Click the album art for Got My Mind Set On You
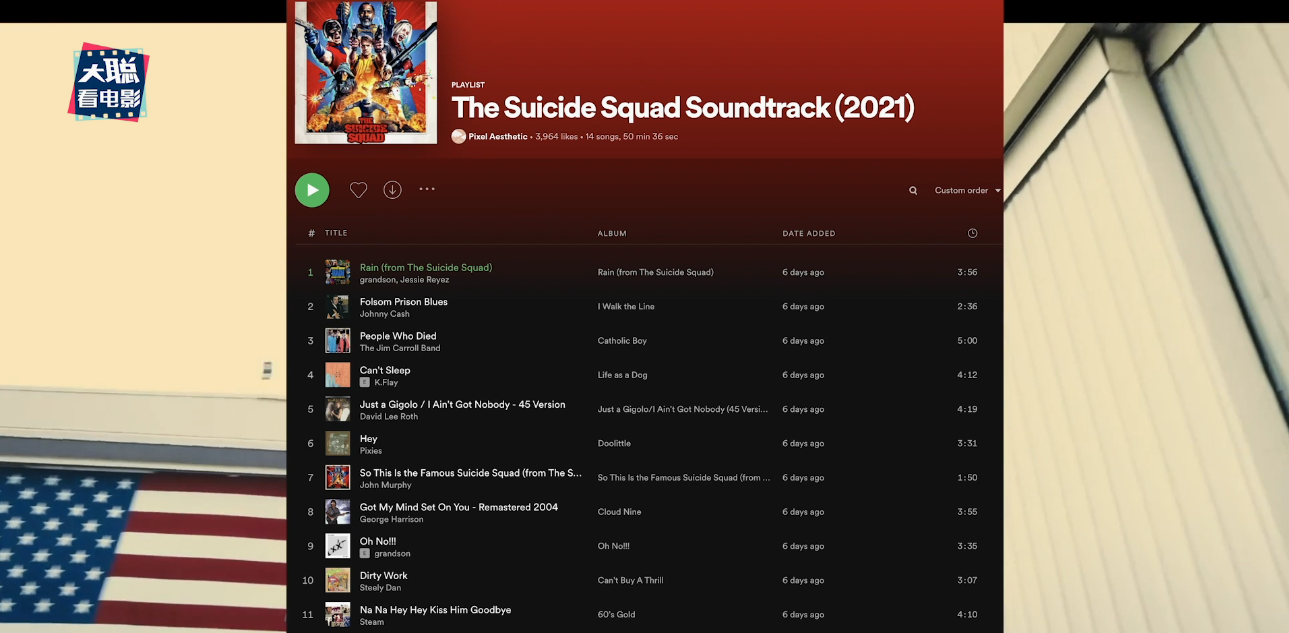 (337, 512)
